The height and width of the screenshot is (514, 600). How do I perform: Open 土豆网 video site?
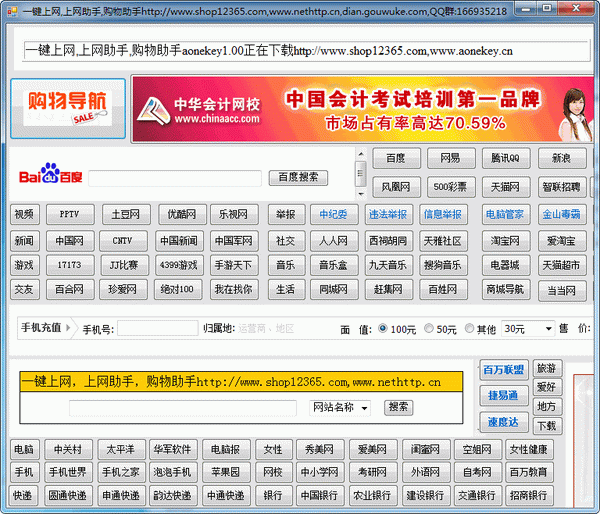click(x=126, y=214)
